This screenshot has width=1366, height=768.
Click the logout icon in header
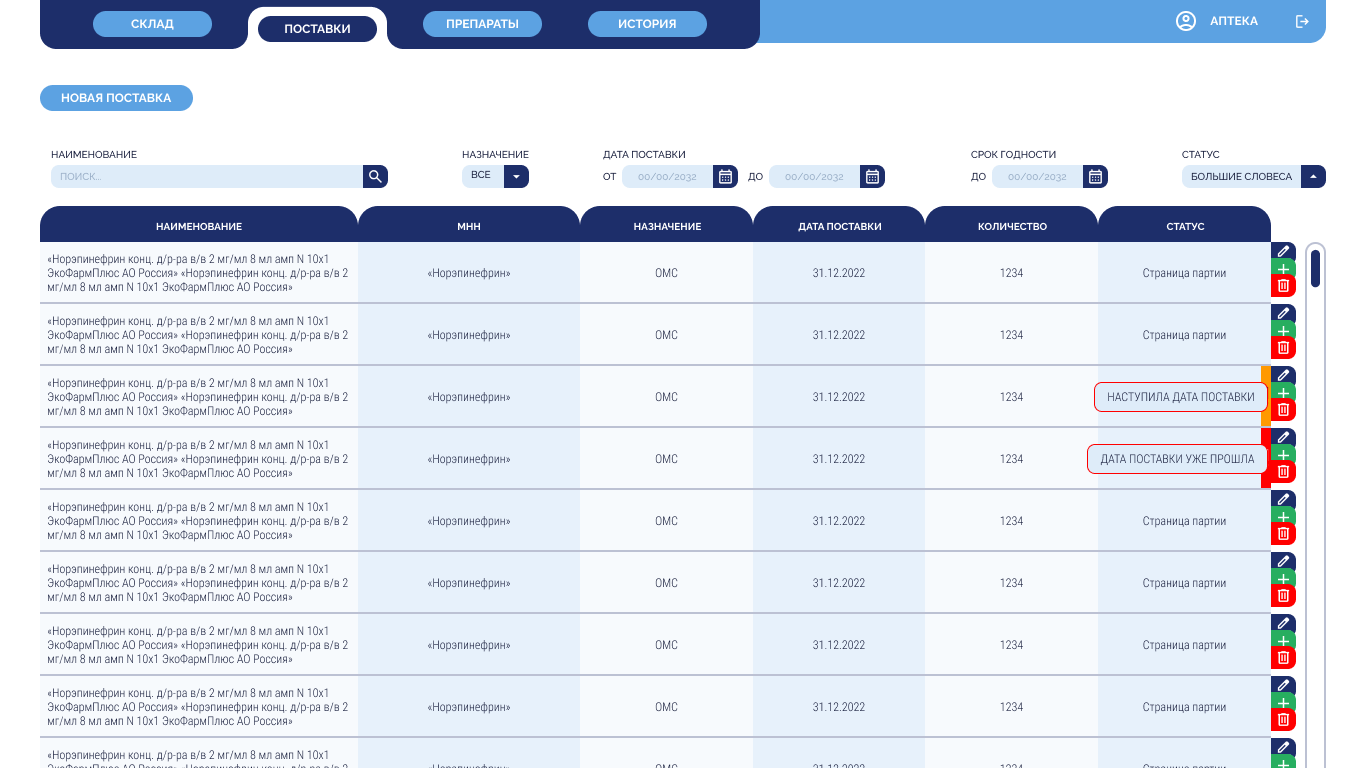(1302, 22)
